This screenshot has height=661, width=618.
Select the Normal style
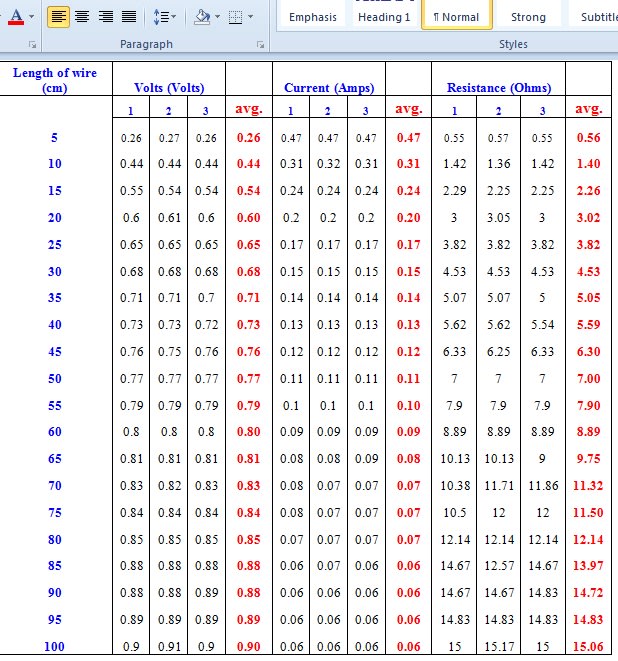(x=456, y=17)
